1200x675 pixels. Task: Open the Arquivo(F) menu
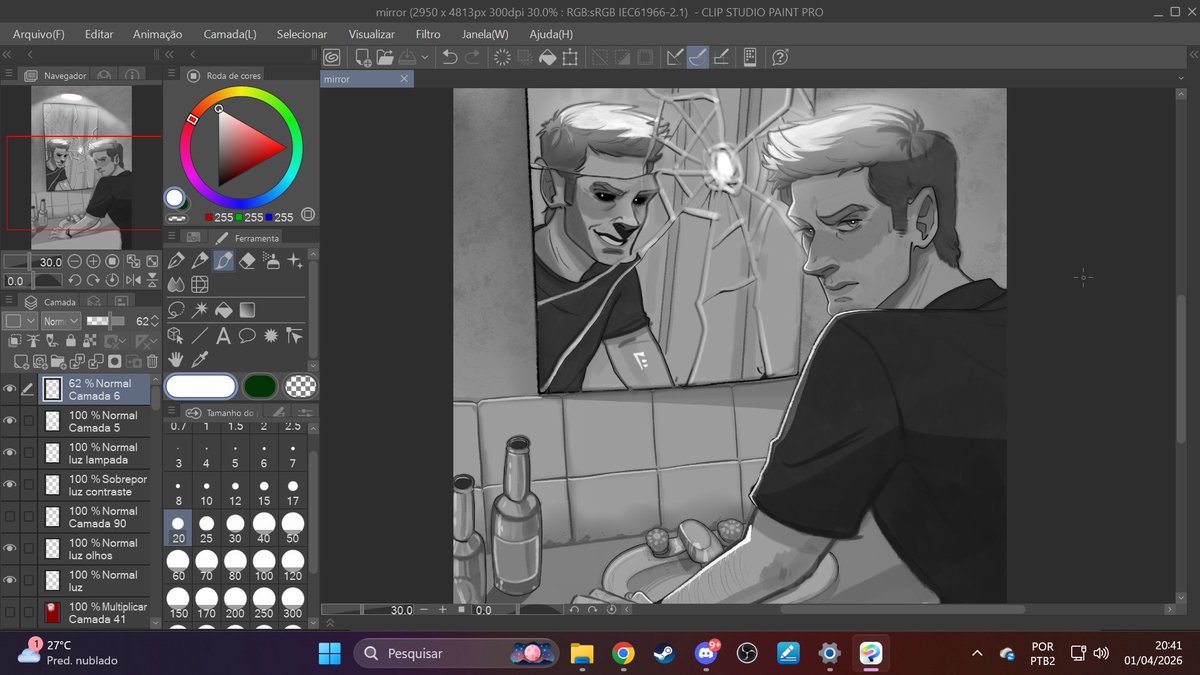[x=39, y=34]
